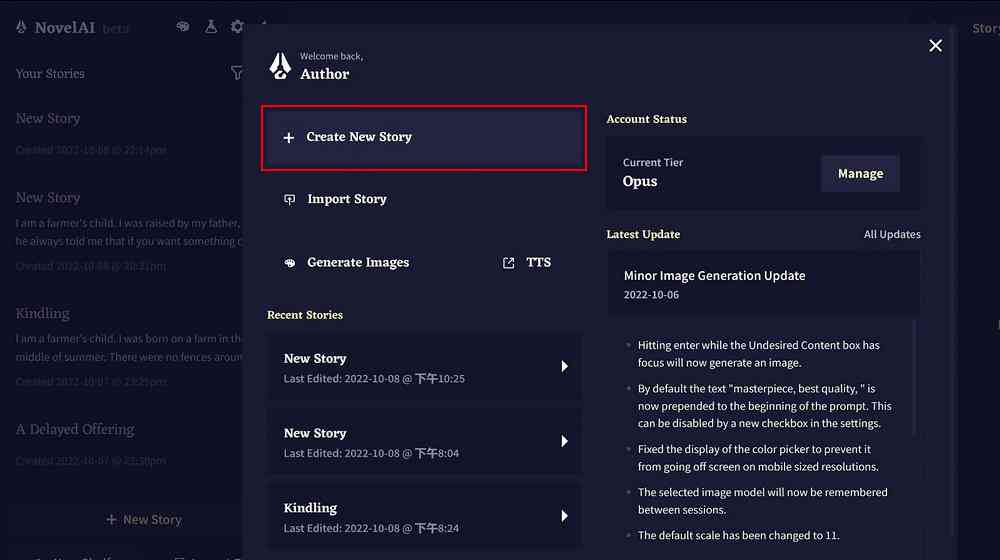Click the 2022-10-06 update date

651,295
